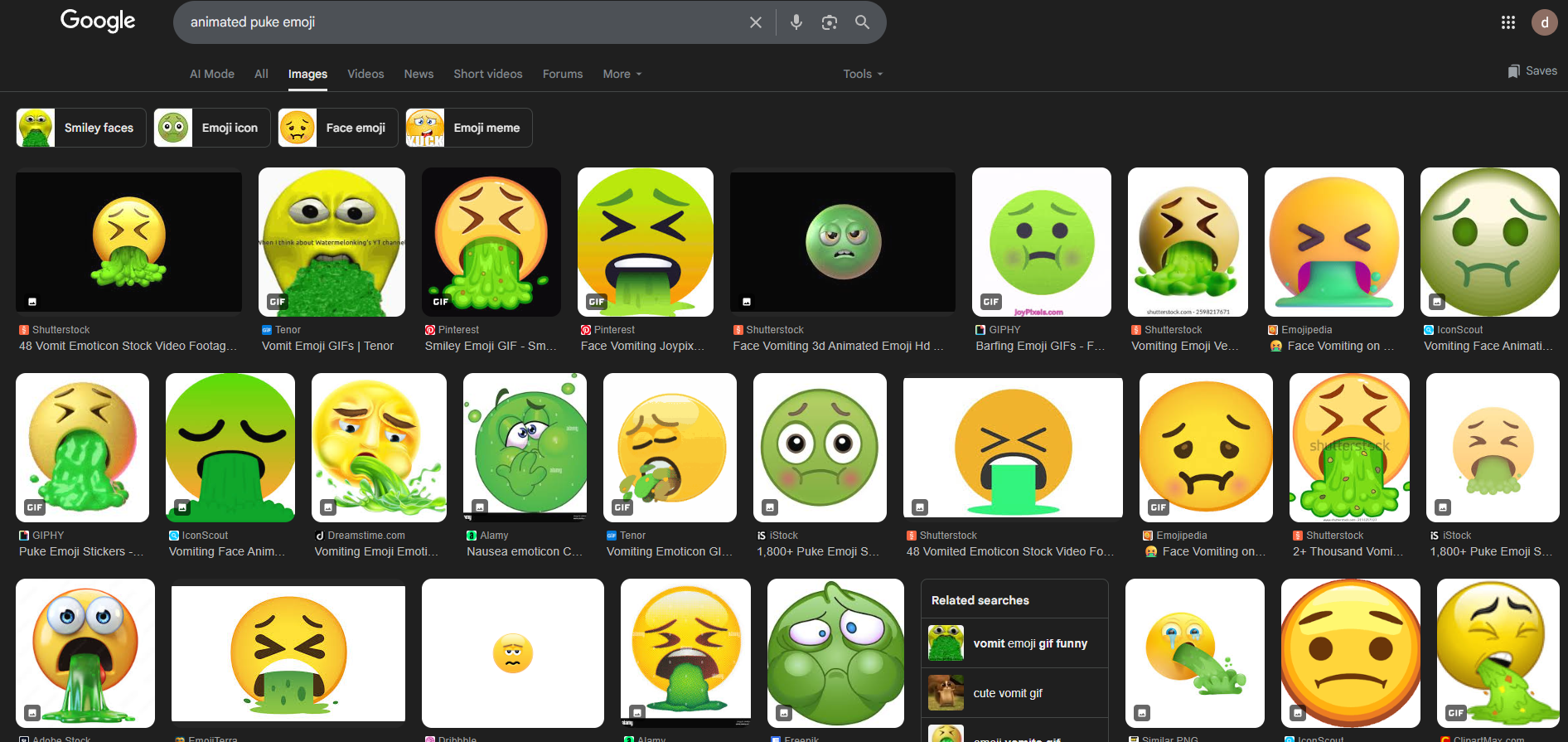This screenshot has width=1568, height=742.
Task: Open Emojipedia sad yellow face thumbnail
Action: pos(1206,448)
